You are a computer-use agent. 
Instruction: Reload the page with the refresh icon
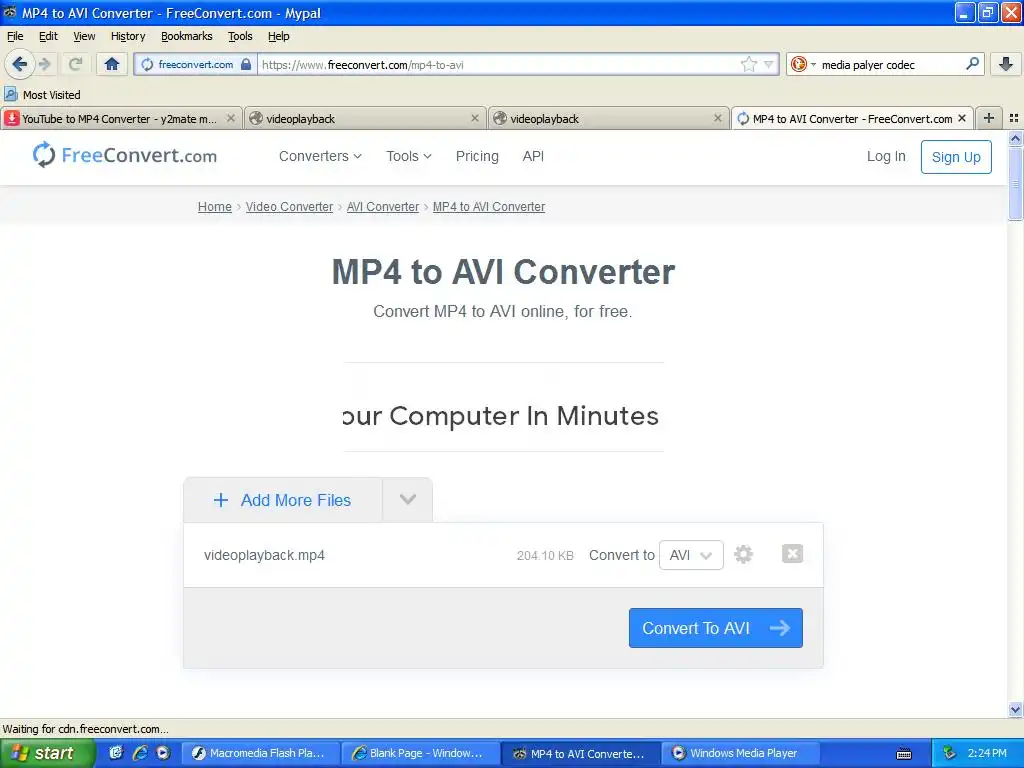point(75,64)
